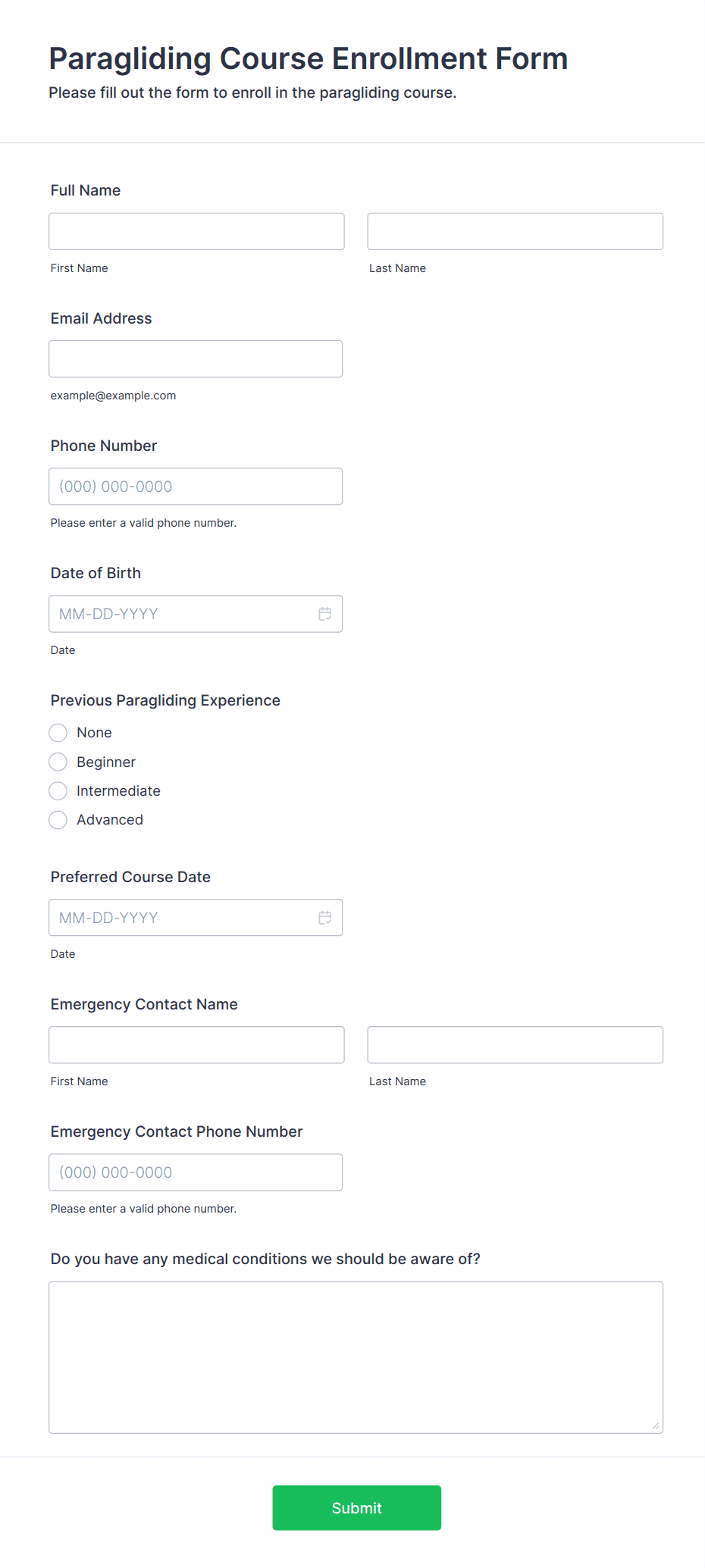Focus the Emergency Contact first name field

coord(196,1045)
